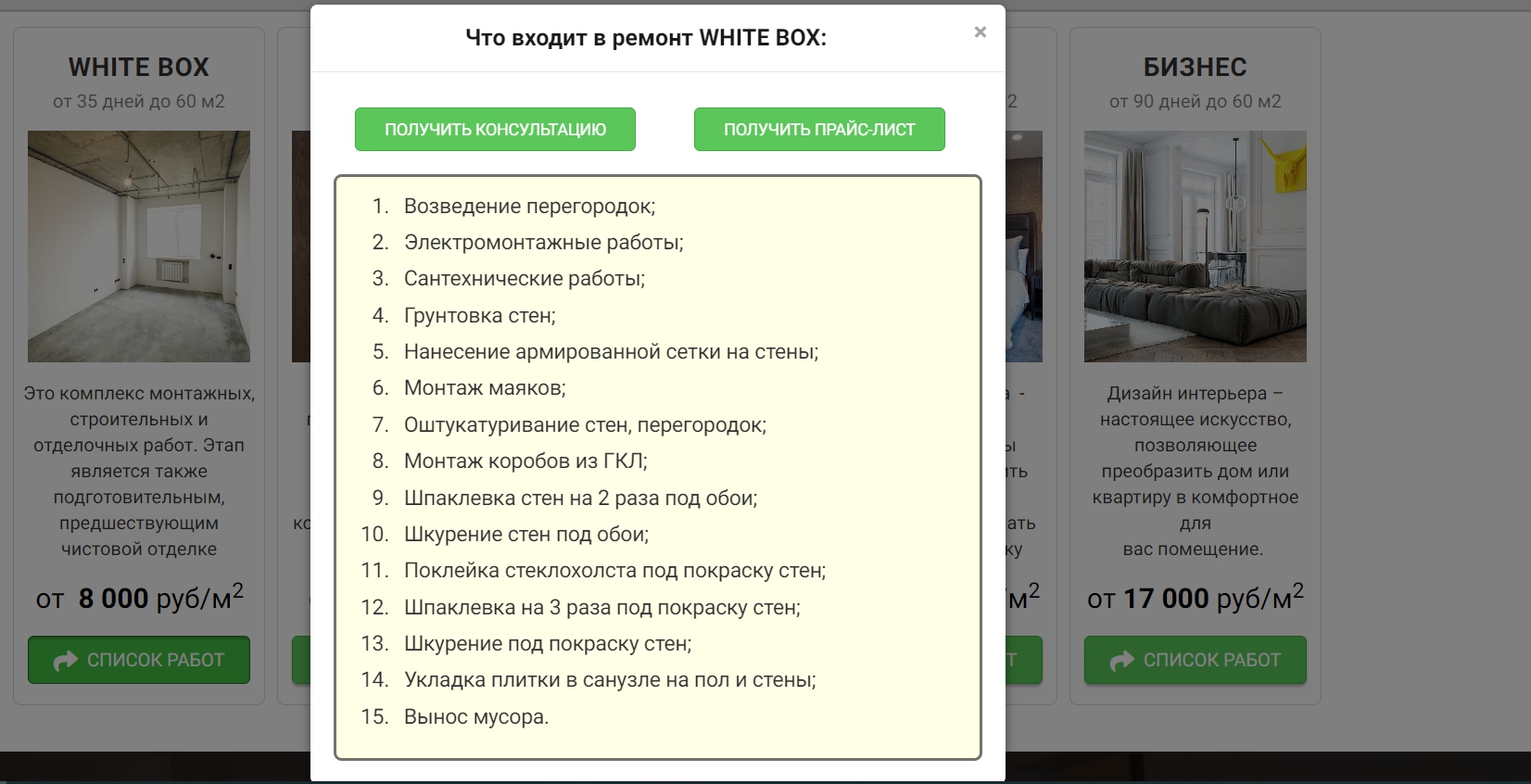Select list item 'Возведение перегородок'

click(x=529, y=207)
